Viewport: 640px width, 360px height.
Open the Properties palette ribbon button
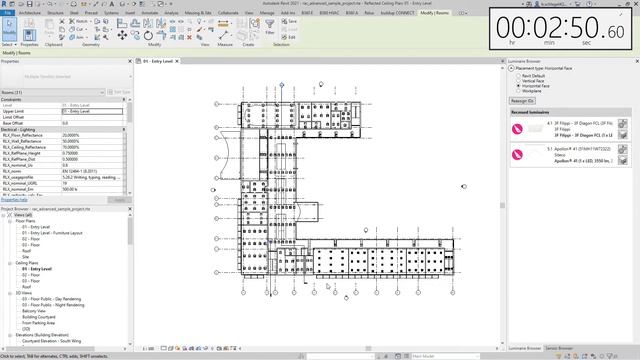click(x=29, y=35)
